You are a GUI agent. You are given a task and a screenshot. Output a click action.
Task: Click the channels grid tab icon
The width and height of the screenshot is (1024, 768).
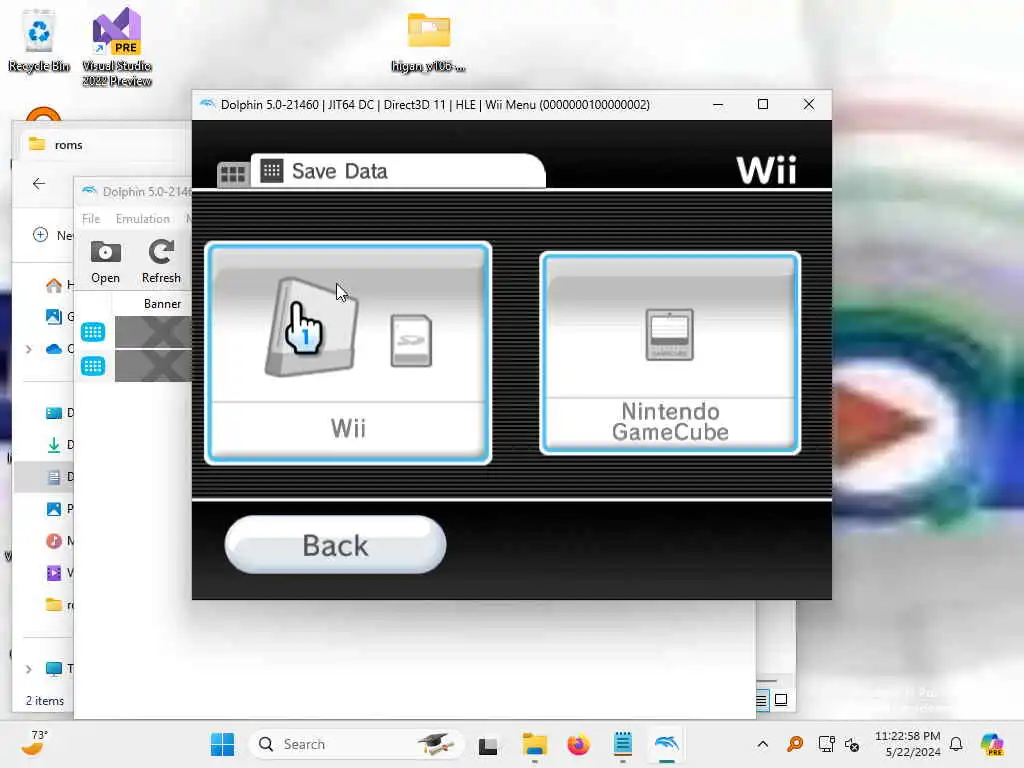click(233, 174)
